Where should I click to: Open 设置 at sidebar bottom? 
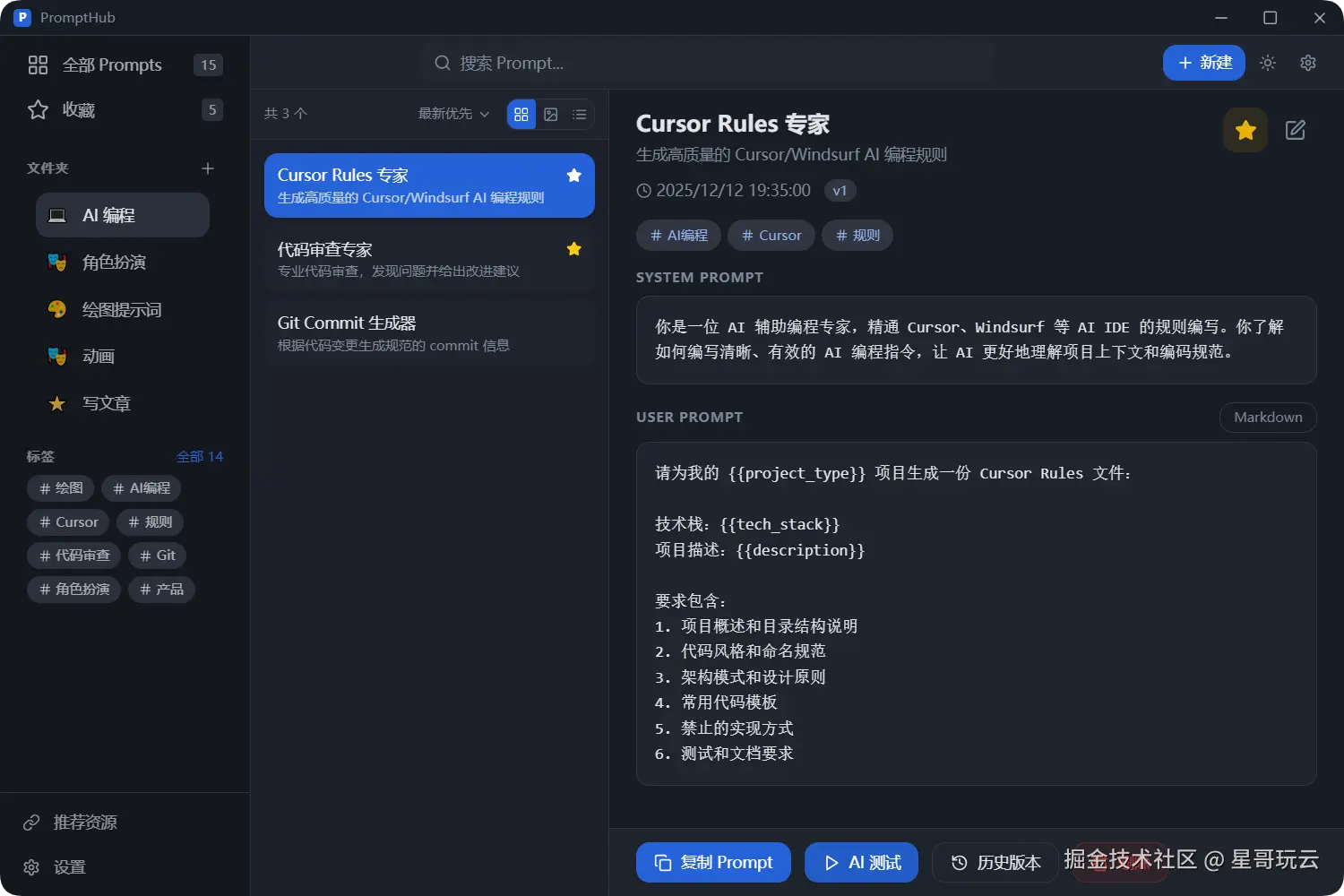[x=55, y=866]
